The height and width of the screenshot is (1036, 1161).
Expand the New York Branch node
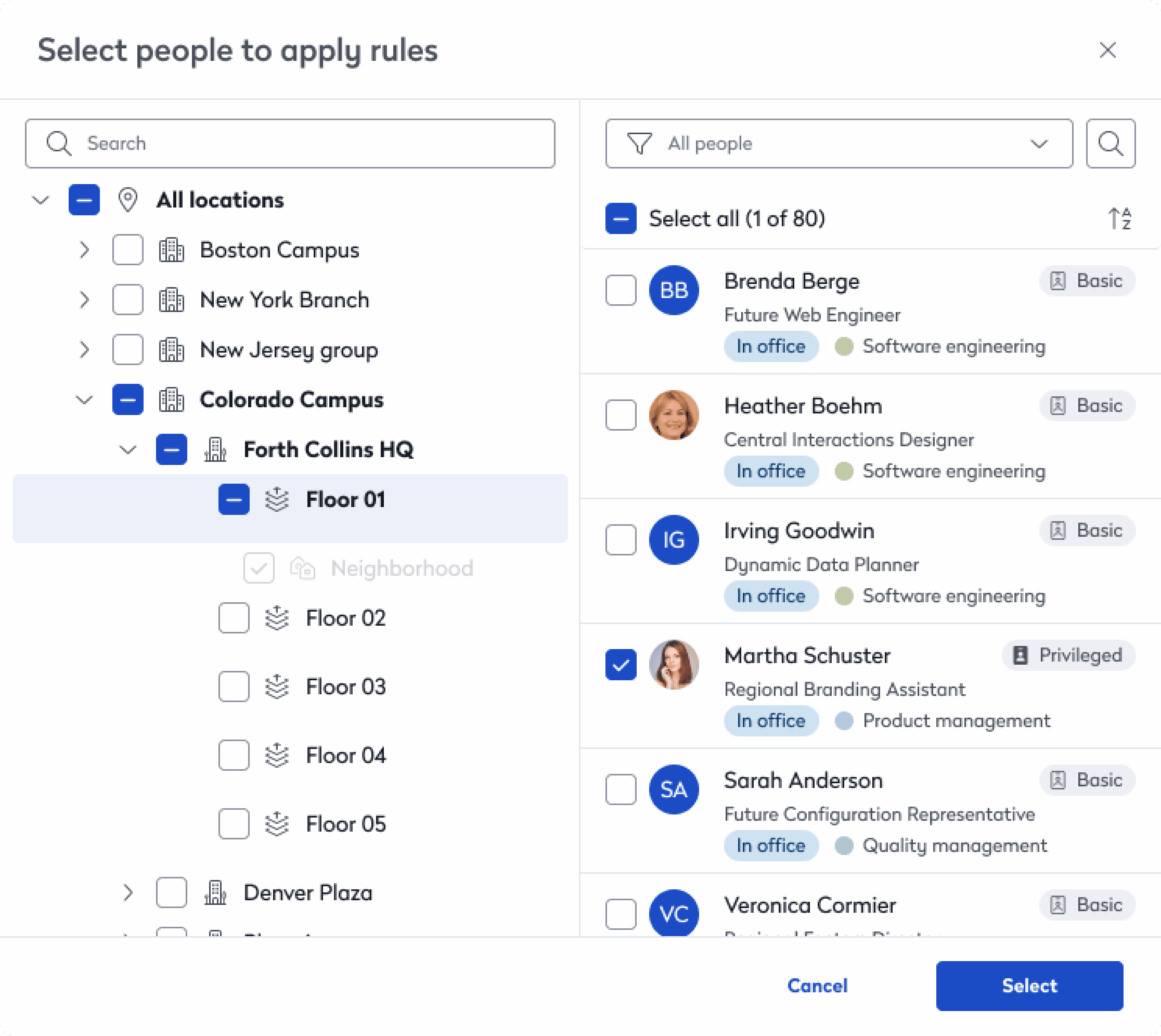point(84,300)
